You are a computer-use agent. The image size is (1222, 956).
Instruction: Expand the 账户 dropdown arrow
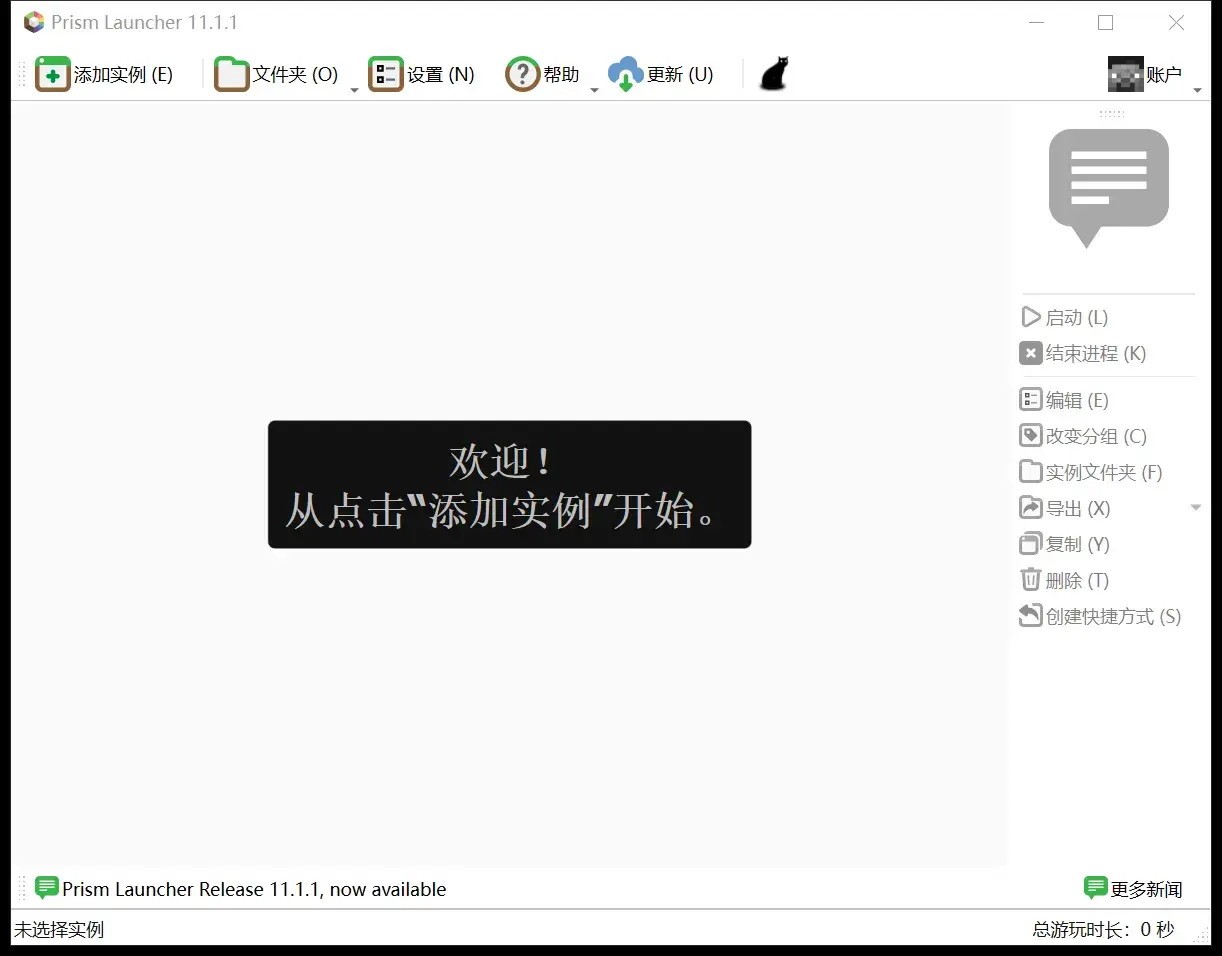pos(1197,90)
